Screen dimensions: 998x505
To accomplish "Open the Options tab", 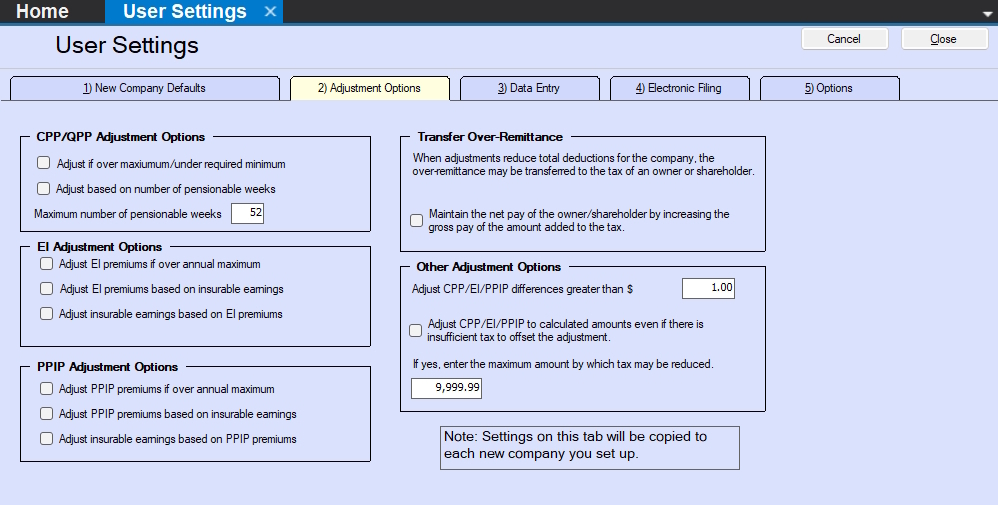I will pos(829,88).
